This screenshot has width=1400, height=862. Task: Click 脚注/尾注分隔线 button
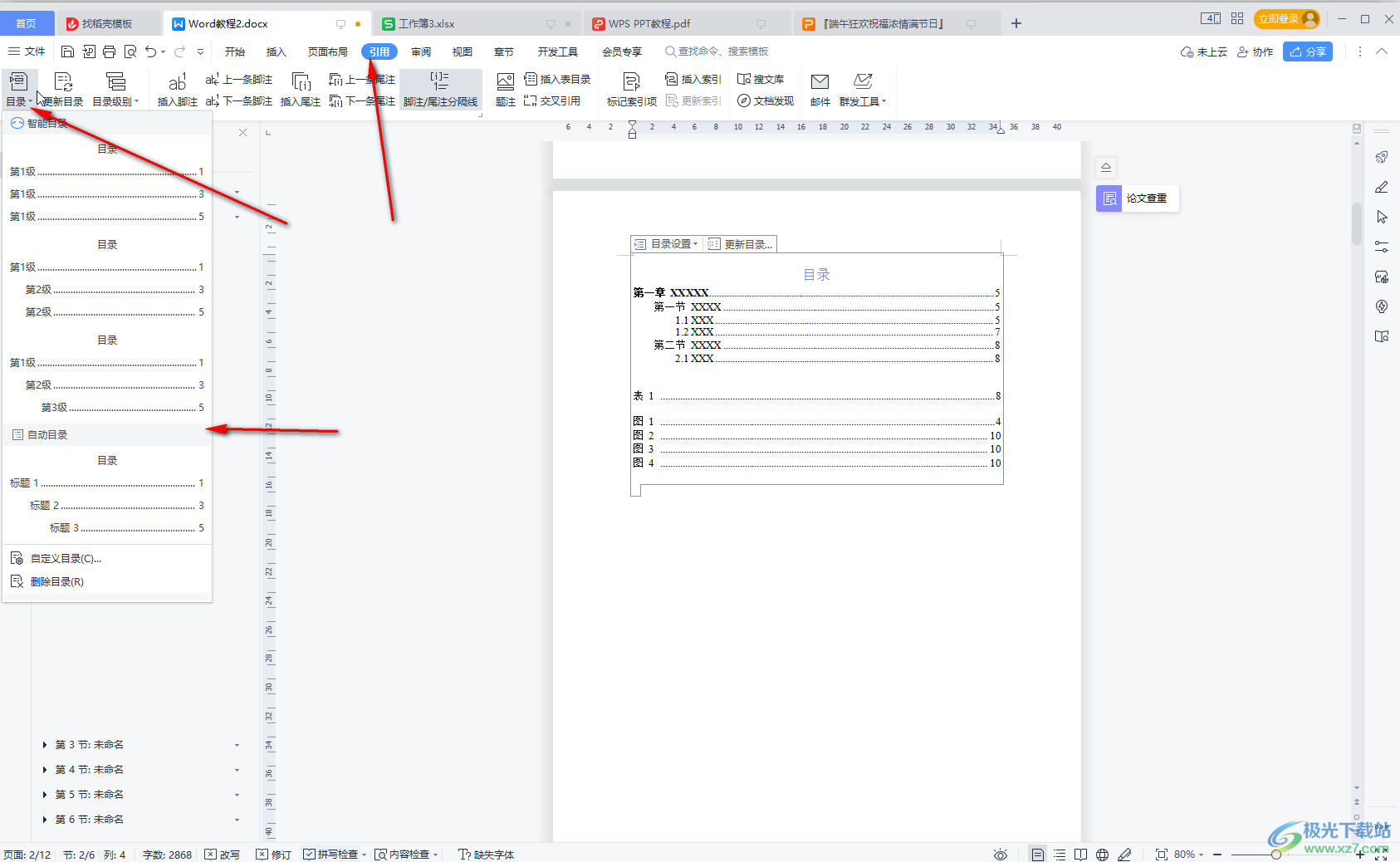(x=441, y=90)
